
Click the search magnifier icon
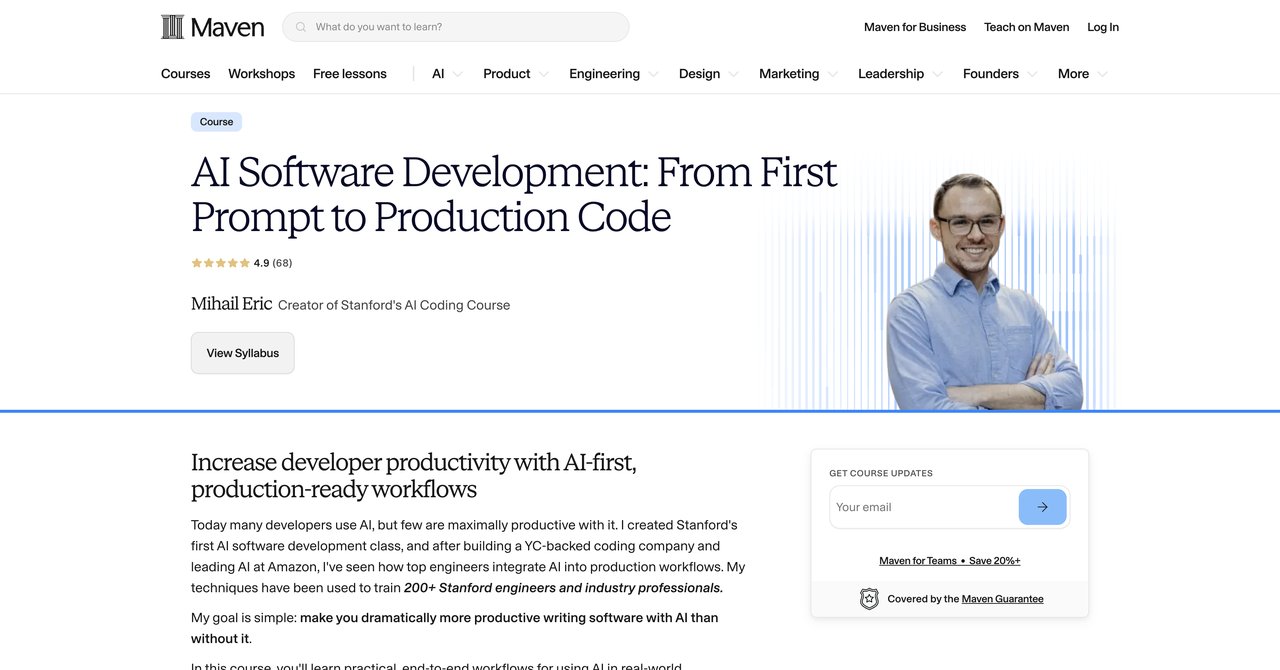tap(301, 27)
